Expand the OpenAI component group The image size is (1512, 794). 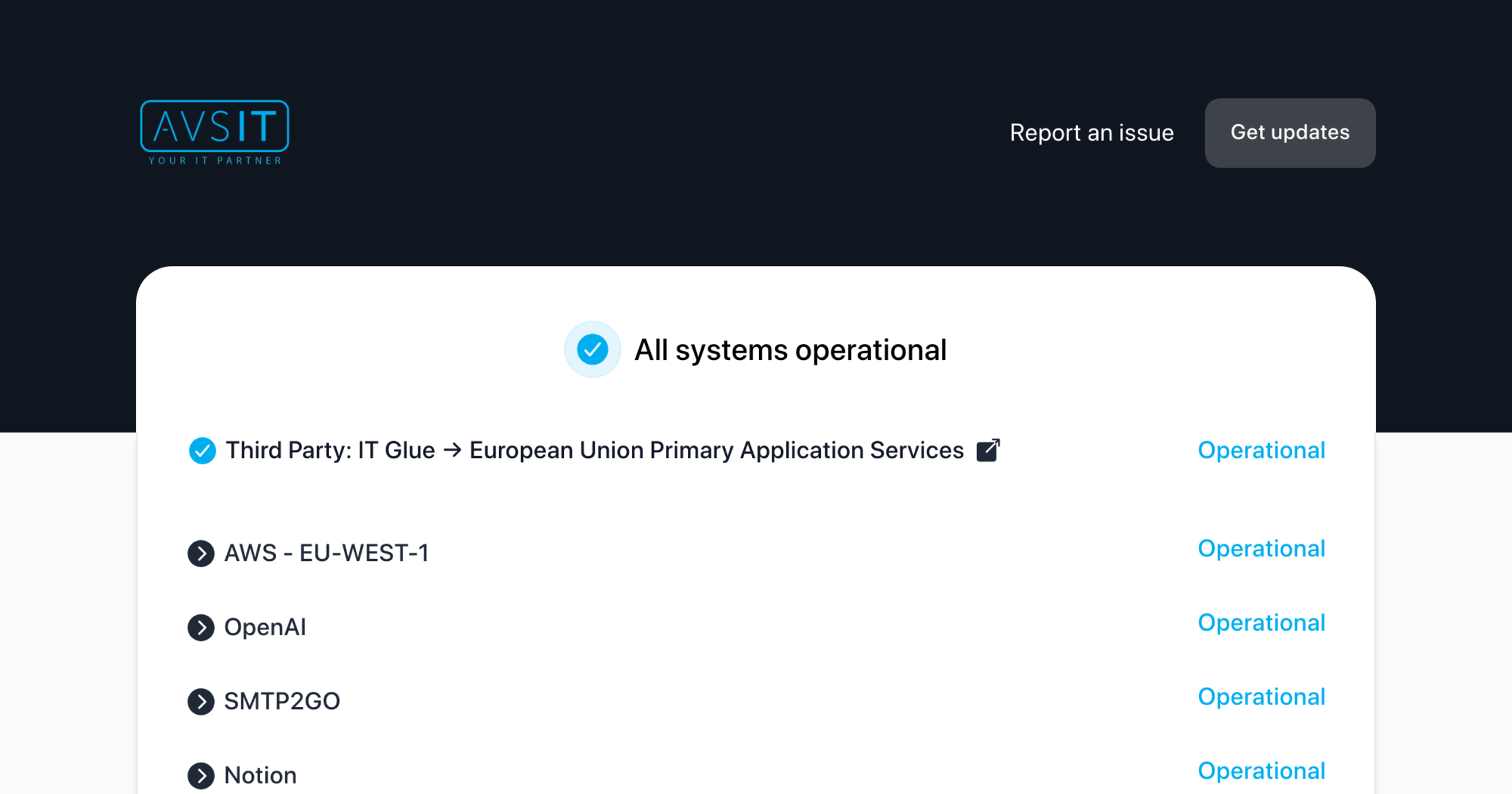point(265,627)
